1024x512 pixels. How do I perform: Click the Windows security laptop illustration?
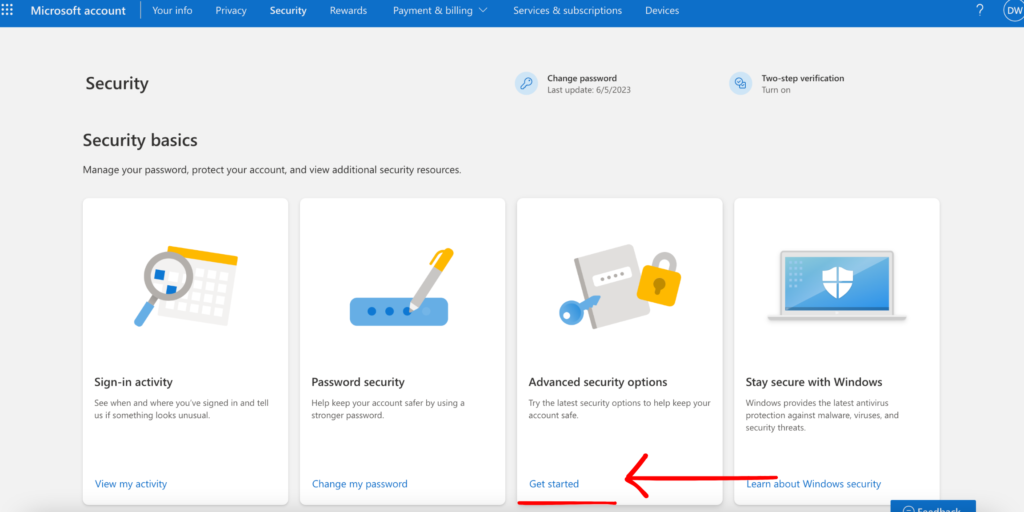coord(836,285)
